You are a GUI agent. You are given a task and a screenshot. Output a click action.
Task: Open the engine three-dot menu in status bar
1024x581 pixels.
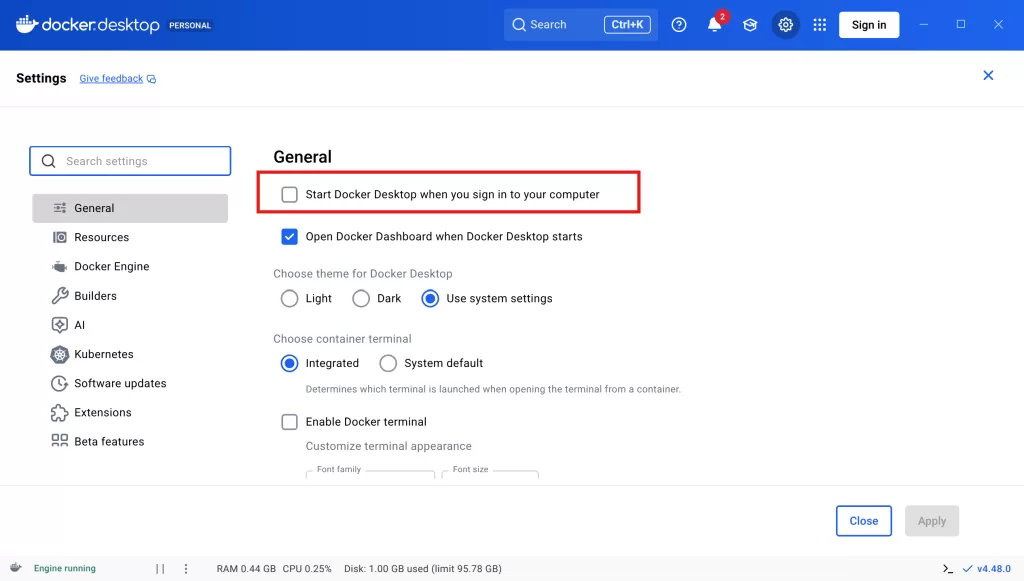[186, 568]
